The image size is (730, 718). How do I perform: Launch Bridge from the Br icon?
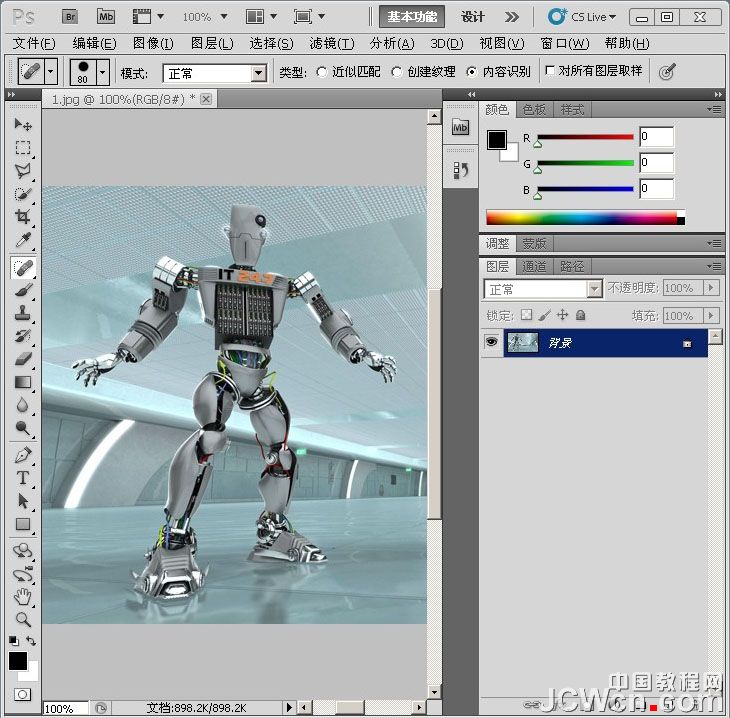coord(70,17)
